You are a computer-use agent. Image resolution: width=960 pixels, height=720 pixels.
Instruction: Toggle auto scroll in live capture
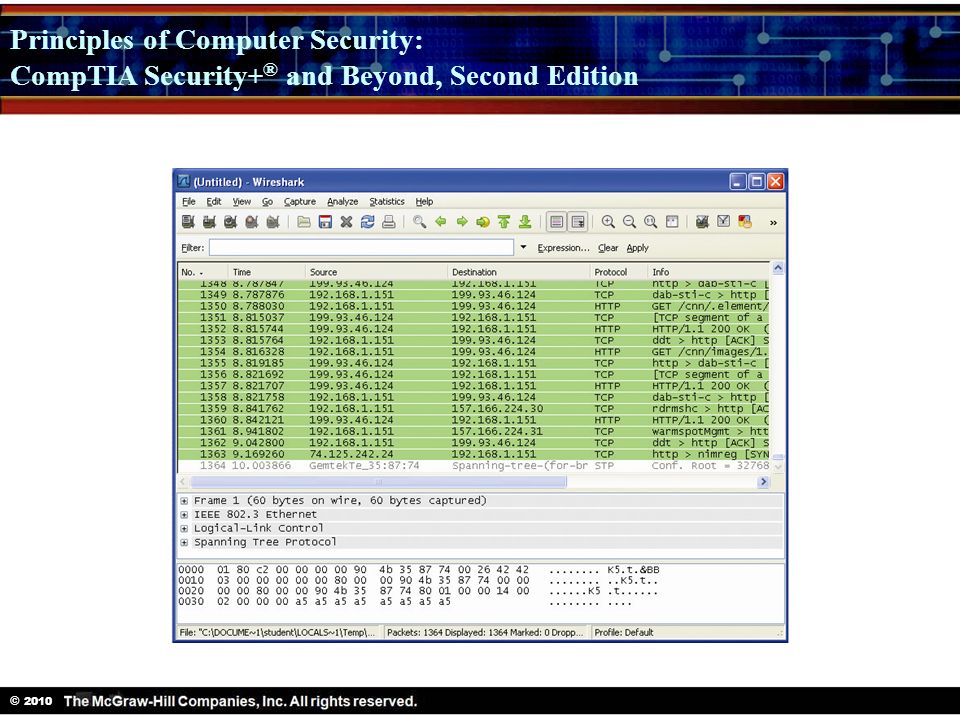[x=577, y=222]
